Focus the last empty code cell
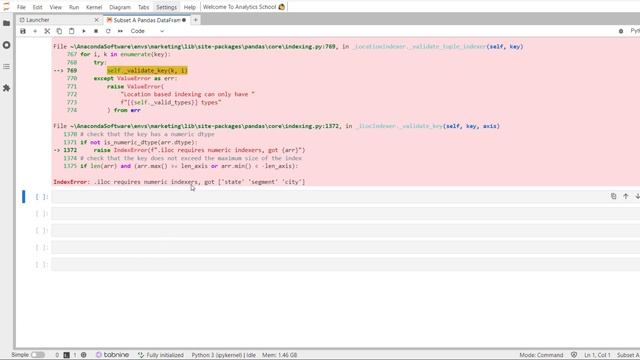This screenshot has height=360, width=640. click(x=345, y=264)
